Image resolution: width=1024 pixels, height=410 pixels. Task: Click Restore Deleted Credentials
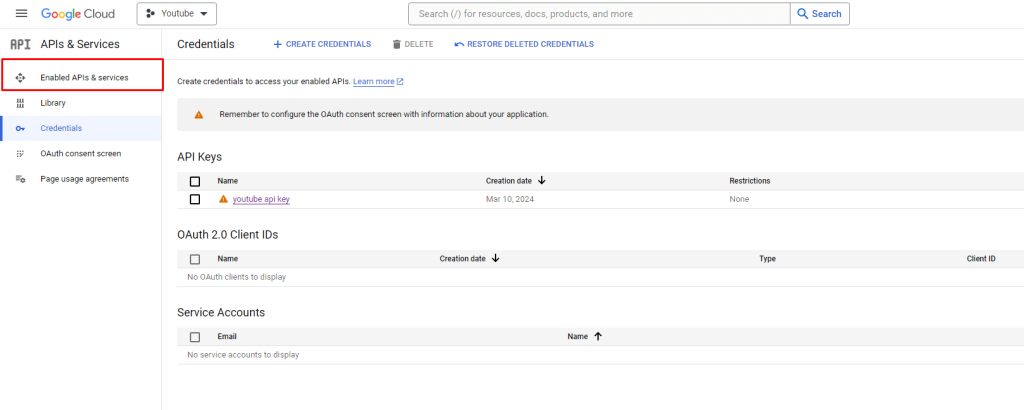click(524, 44)
